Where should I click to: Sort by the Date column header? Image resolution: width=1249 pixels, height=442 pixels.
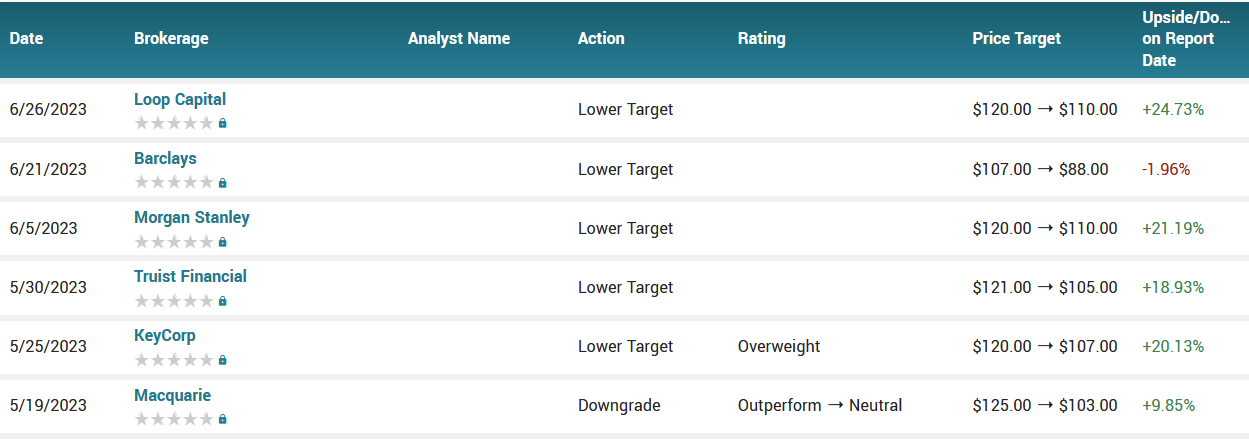pos(27,39)
